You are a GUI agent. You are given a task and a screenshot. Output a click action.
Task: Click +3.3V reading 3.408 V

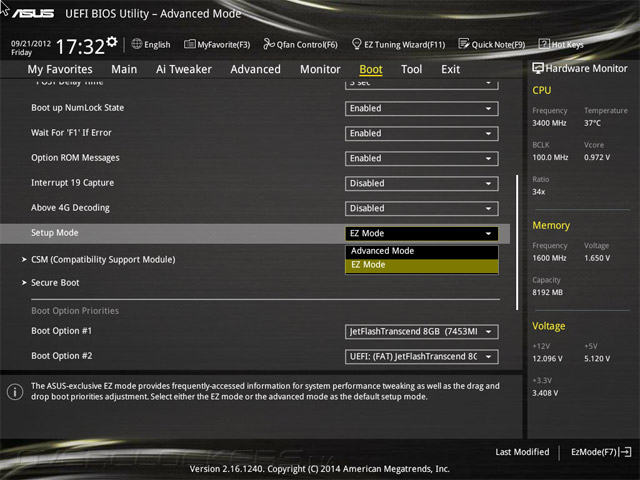pyautogui.click(x=545, y=393)
